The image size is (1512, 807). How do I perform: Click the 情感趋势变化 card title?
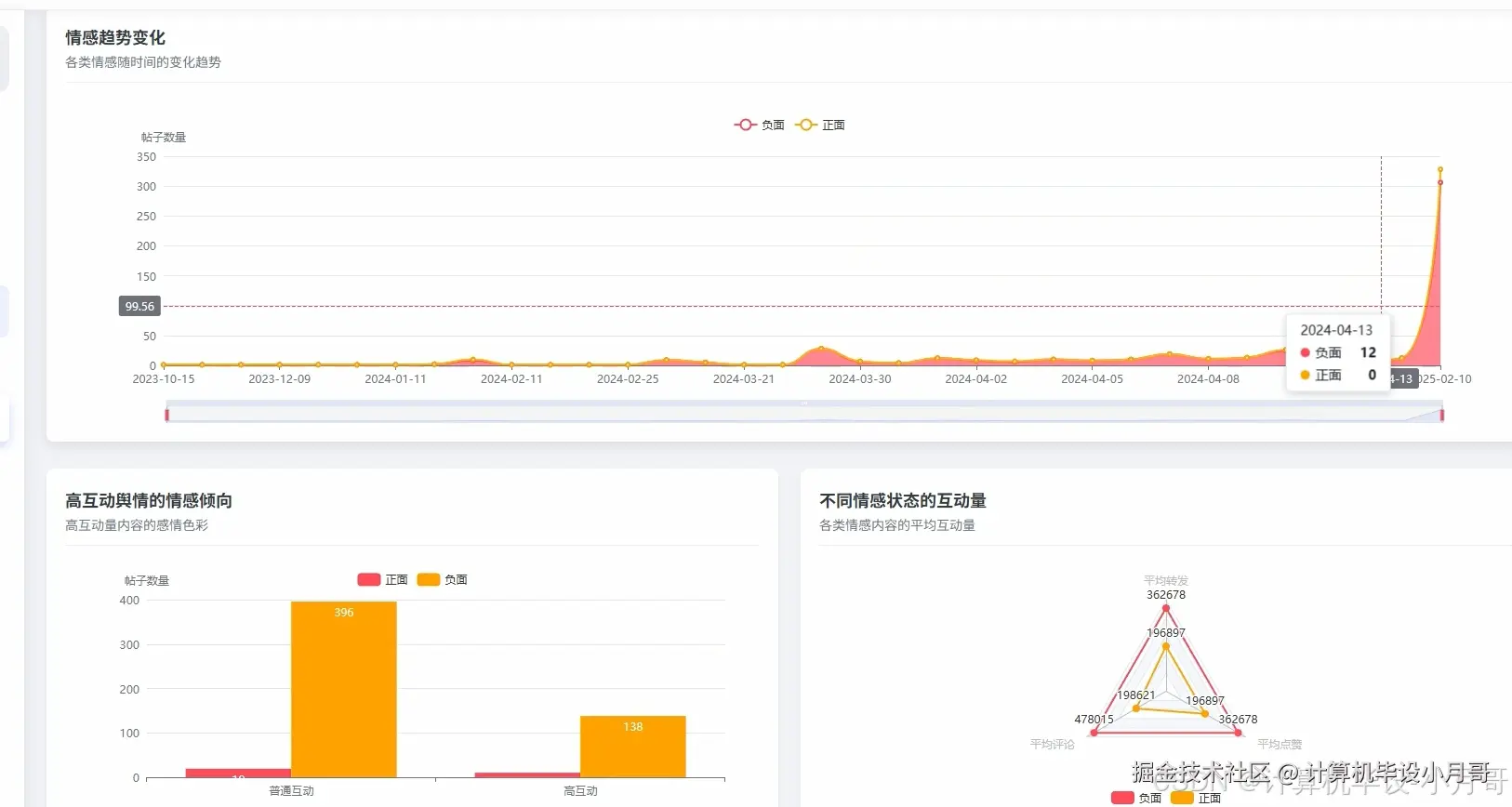tap(115, 37)
